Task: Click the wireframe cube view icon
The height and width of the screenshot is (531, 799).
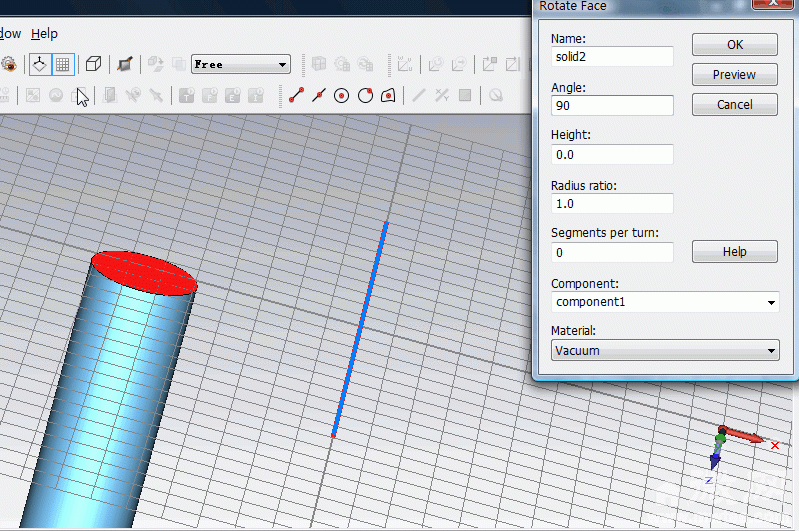Action: click(93, 64)
